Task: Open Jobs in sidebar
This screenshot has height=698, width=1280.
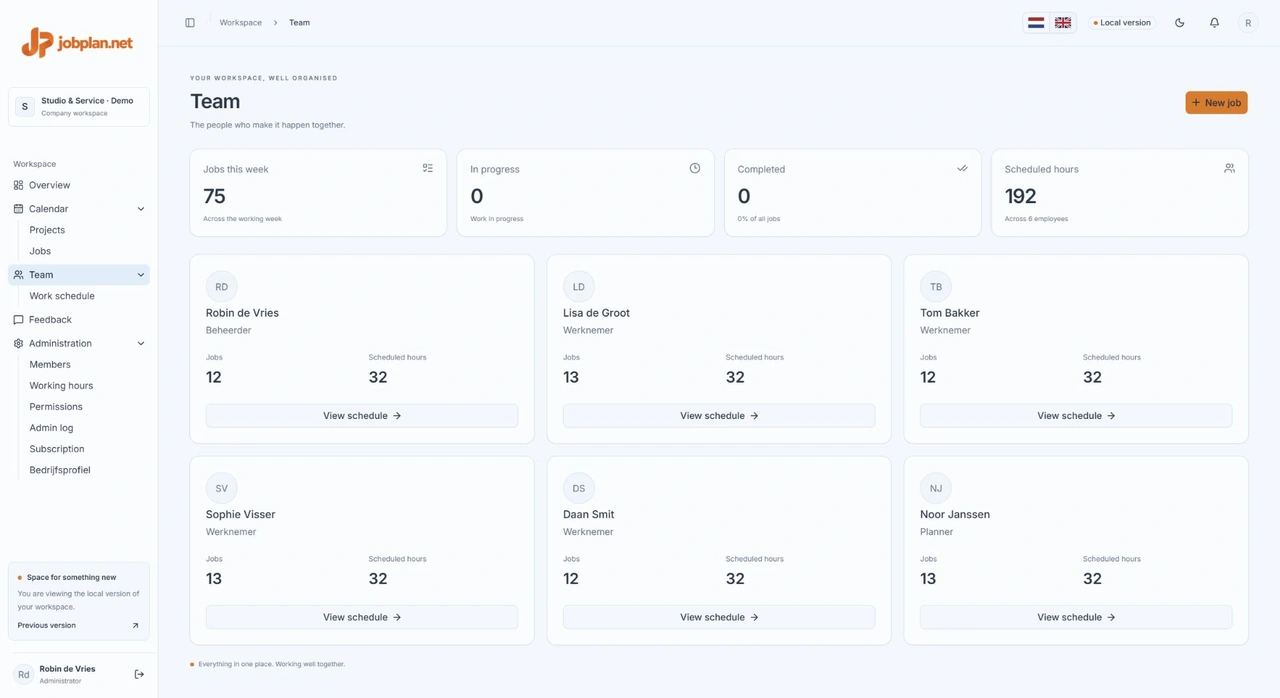Action: (x=40, y=251)
